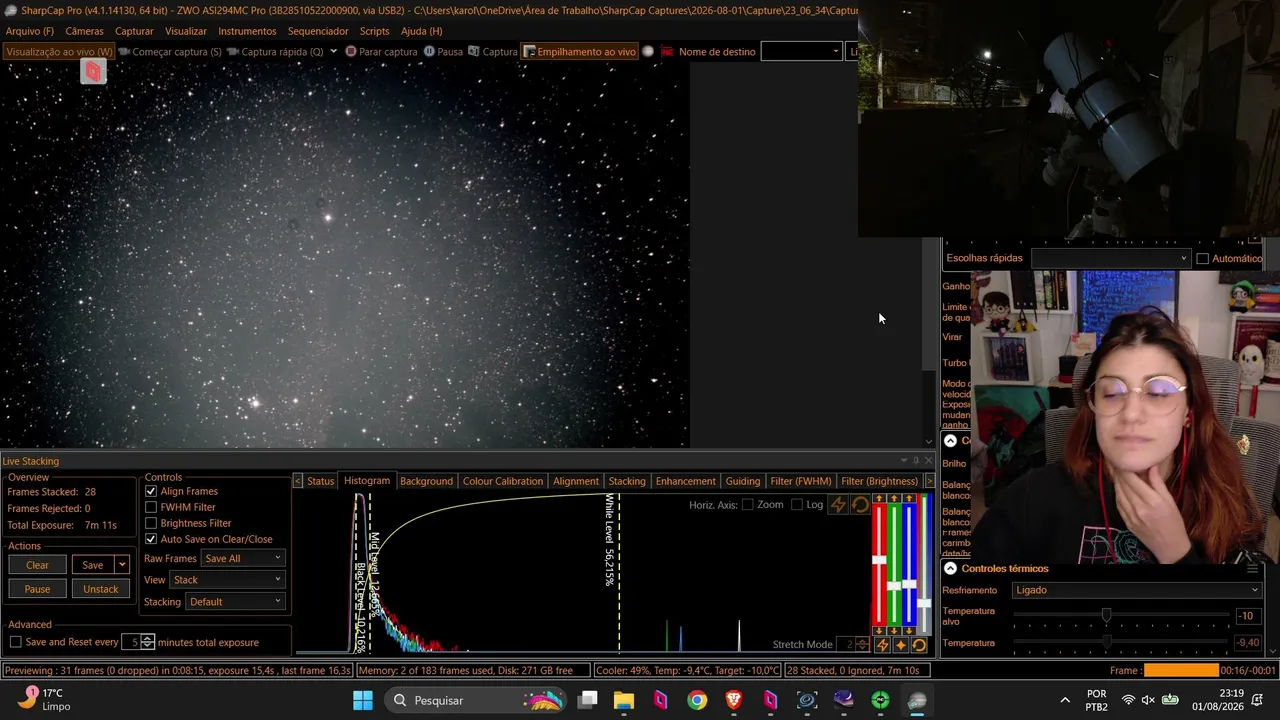Click the Clear button in Actions
This screenshot has height=720, width=1280.
coord(37,565)
